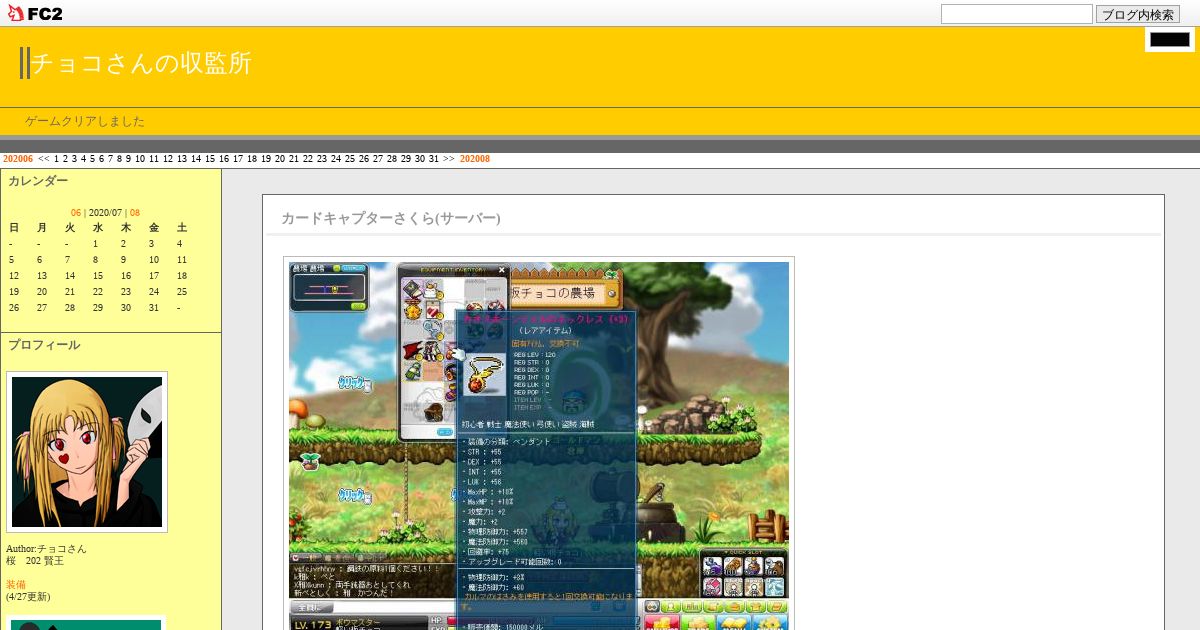Click 2020/07 label in the calendar
The image size is (1200, 630).
tap(105, 213)
